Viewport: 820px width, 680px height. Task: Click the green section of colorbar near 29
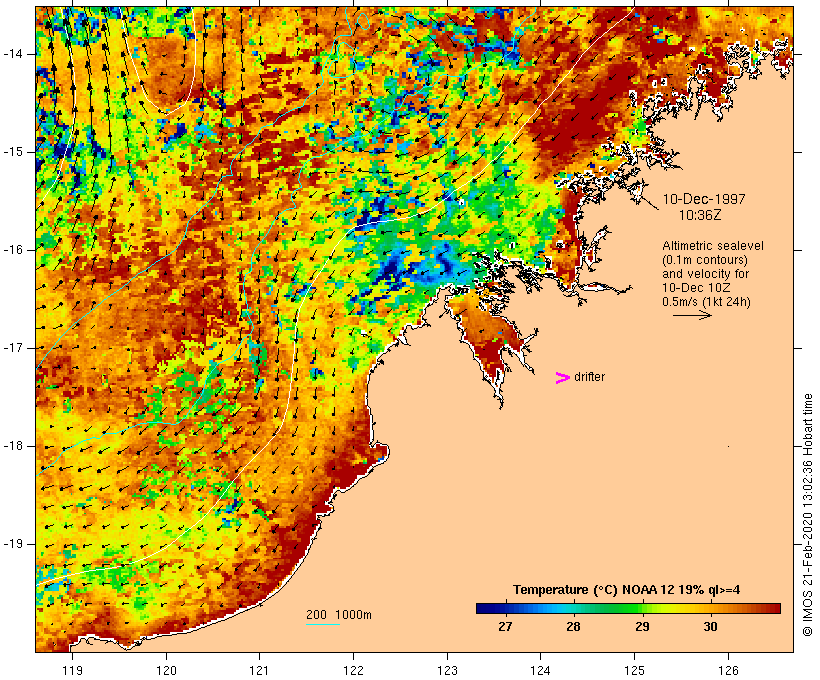(638, 608)
